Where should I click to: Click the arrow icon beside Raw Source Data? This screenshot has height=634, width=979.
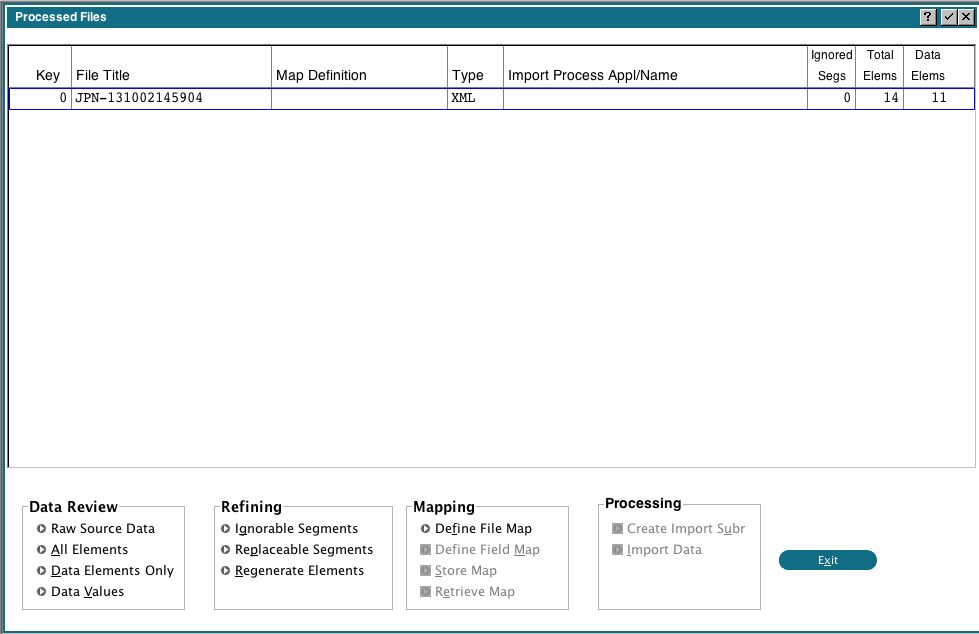[41, 528]
